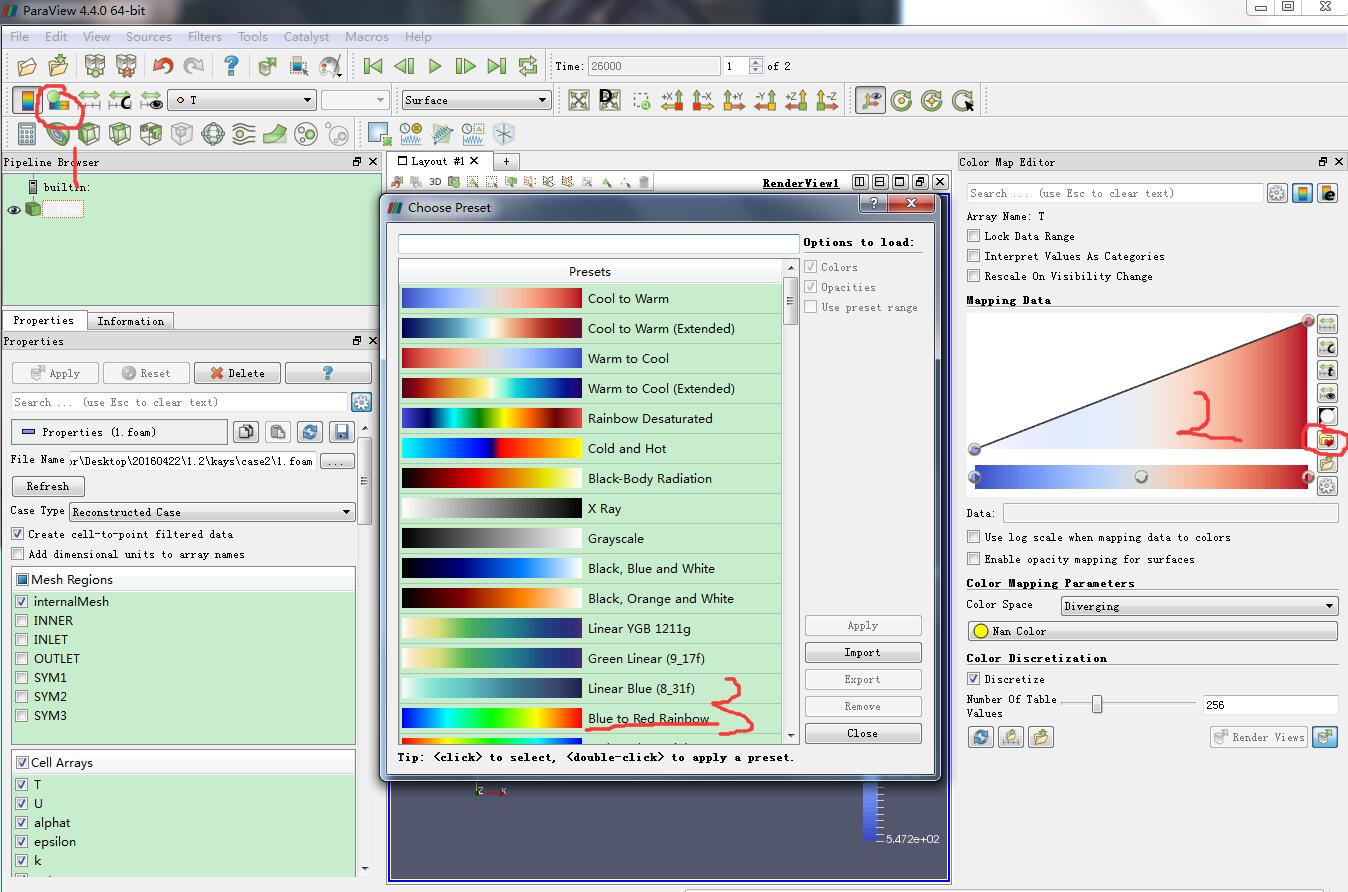Image resolution: width=1348 pixels, height=892 pixels.
Task: Select the Cool to Warm preset
Action: [590, 298]
